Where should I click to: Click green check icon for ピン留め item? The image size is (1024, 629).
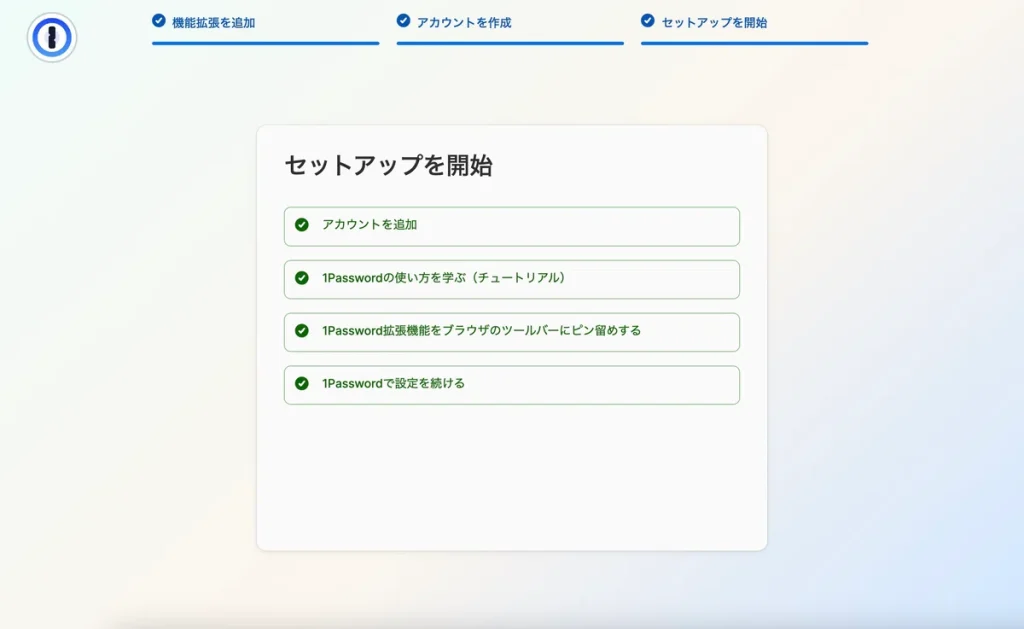coord(302,331)
